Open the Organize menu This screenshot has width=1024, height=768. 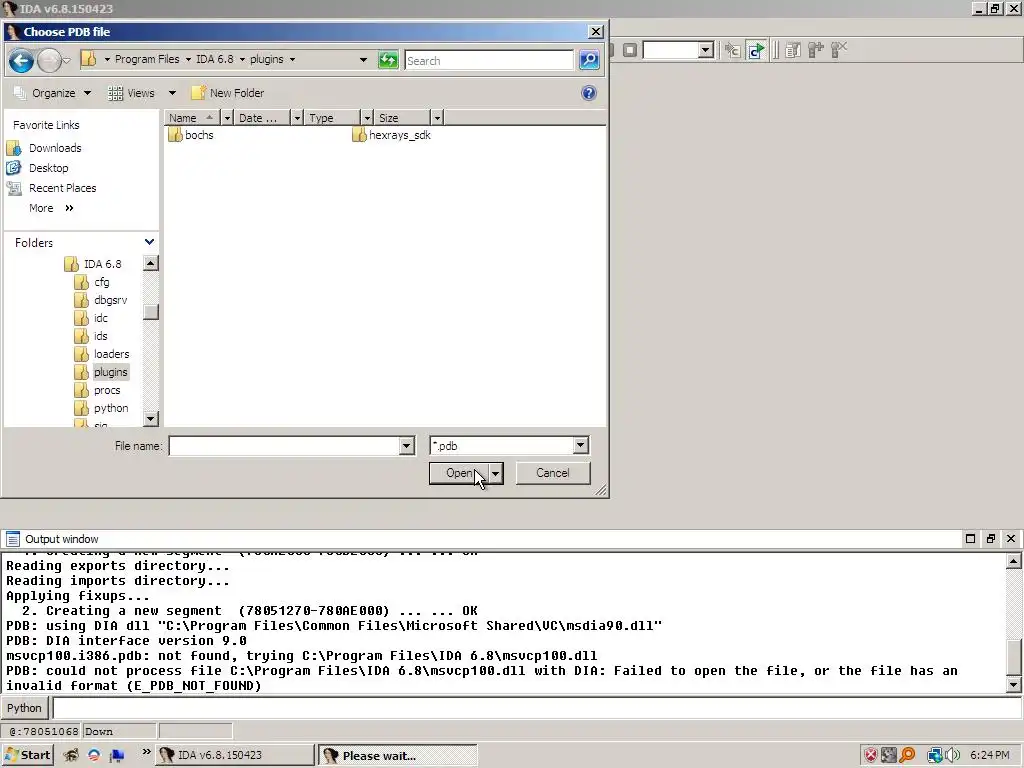pos(52,93)
